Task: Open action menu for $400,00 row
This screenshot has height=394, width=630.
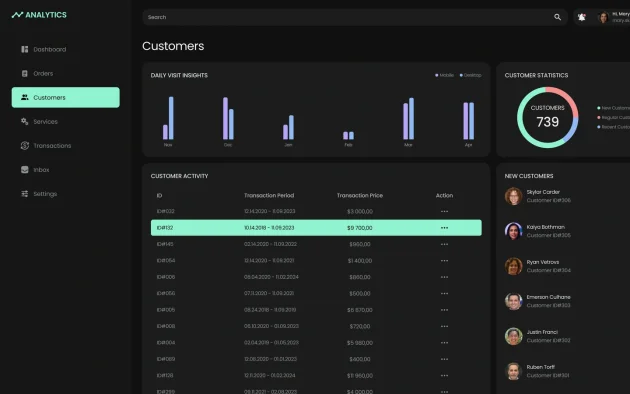Action: click(444, 359)
